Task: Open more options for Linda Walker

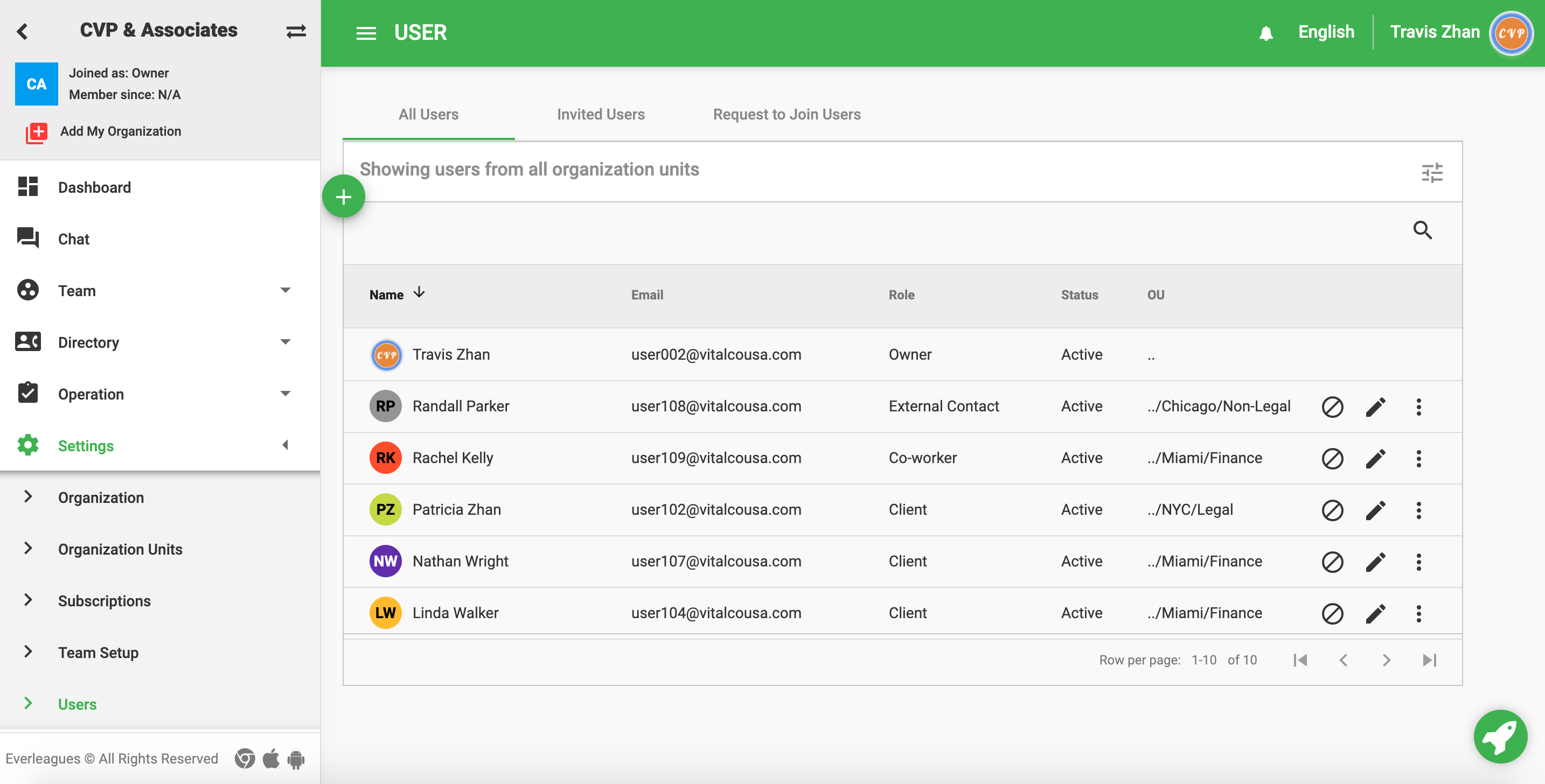Action: click(1418, 613)
